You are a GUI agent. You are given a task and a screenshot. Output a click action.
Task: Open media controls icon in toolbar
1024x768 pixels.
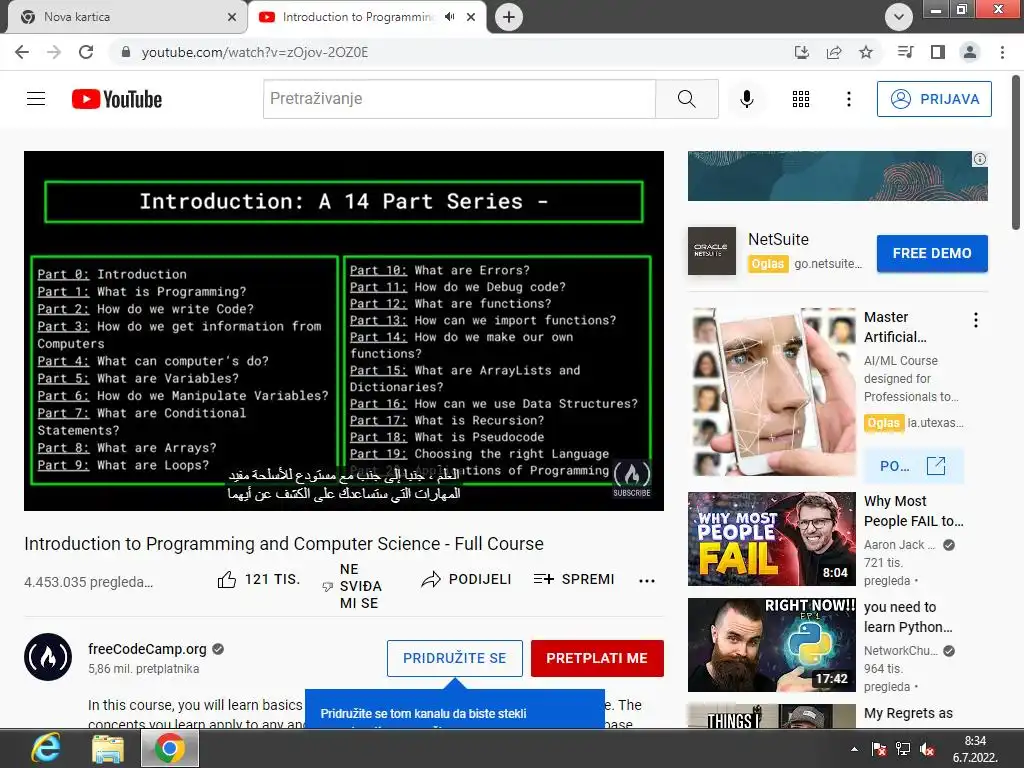[905, 52]
